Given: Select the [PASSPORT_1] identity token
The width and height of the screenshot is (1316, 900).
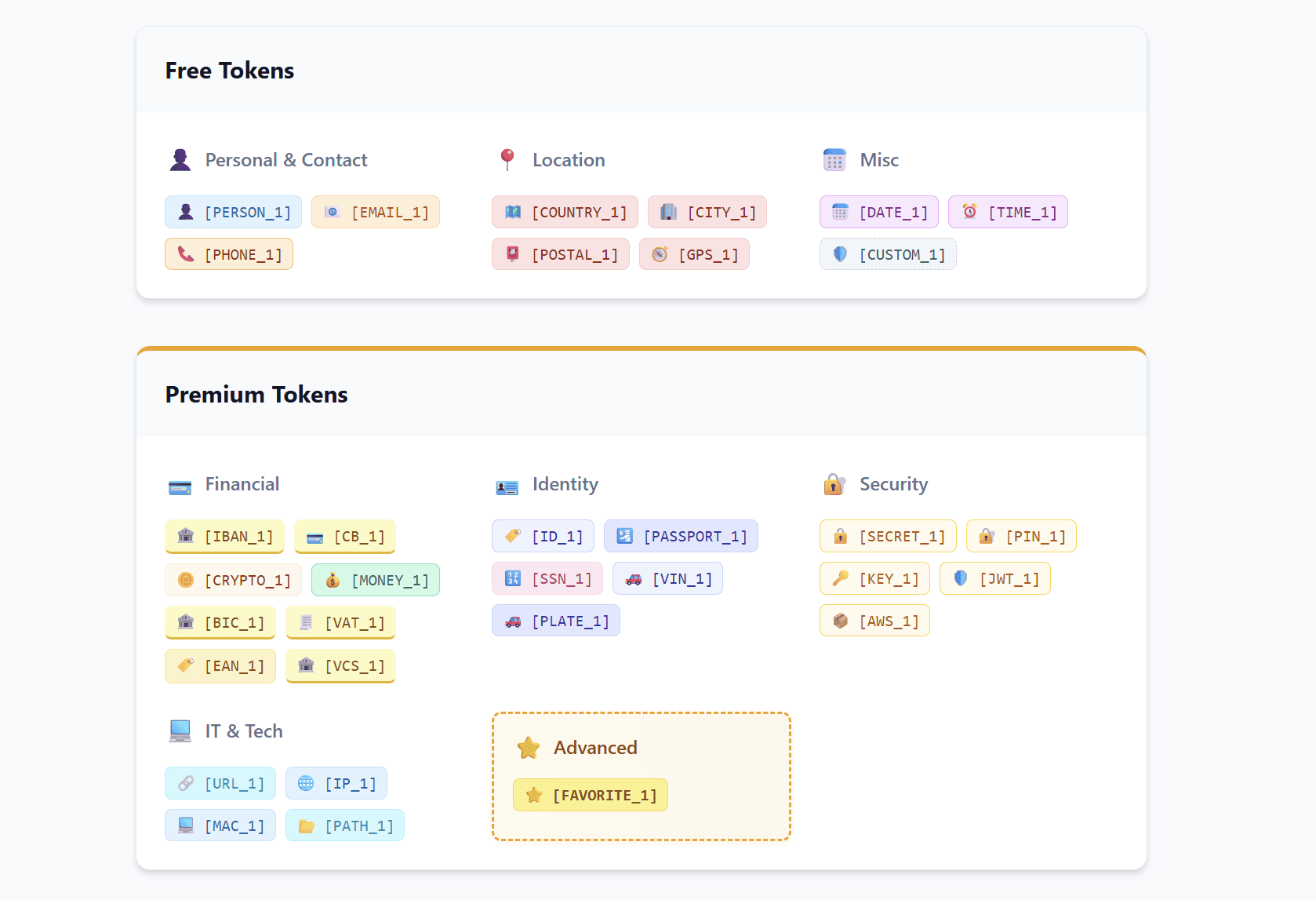Looking at the screenshot, I should coord(681,536).
